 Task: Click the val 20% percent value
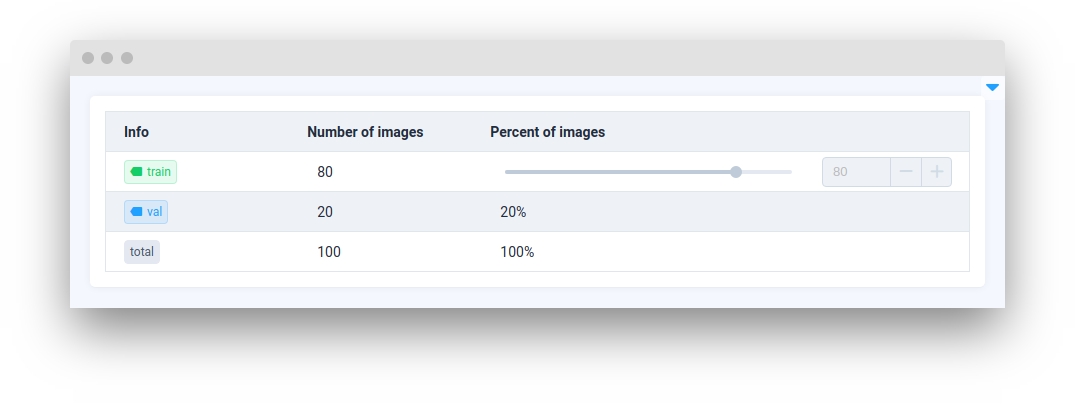(x=513, y=212)
